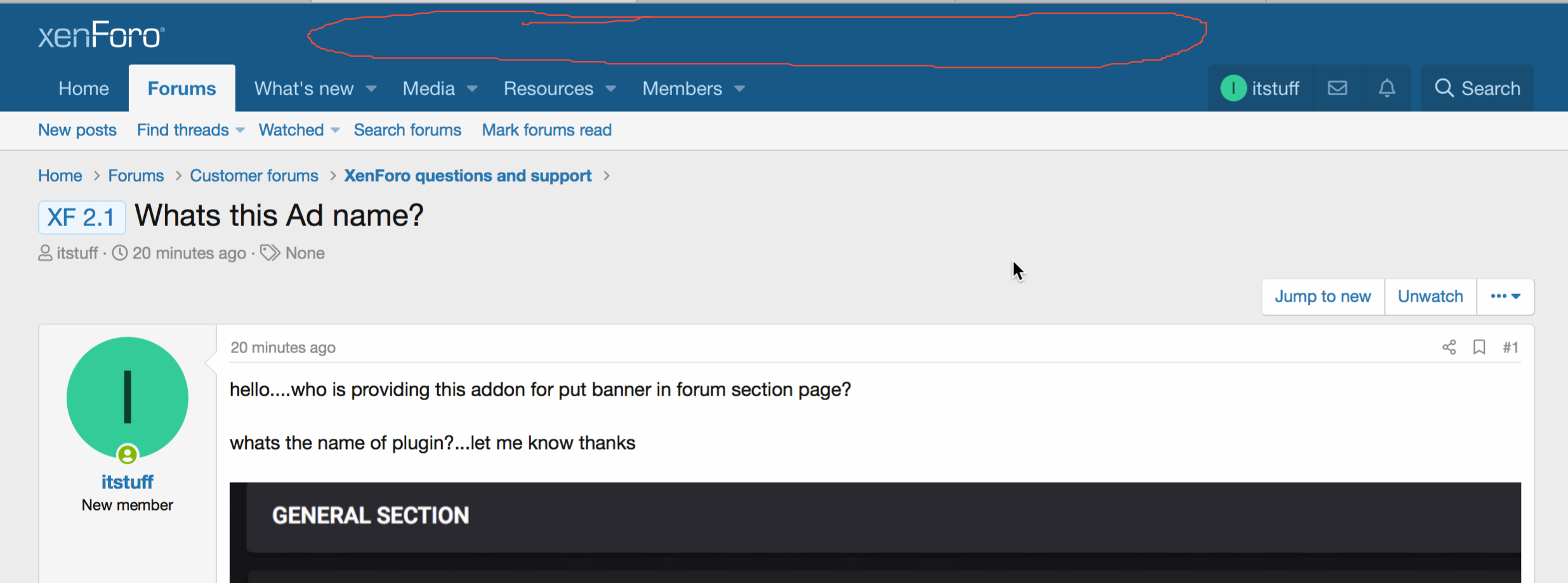The height and width of the screenshot is (583, 1568).
Task: Click Search forums link
Action: [407, 130]
